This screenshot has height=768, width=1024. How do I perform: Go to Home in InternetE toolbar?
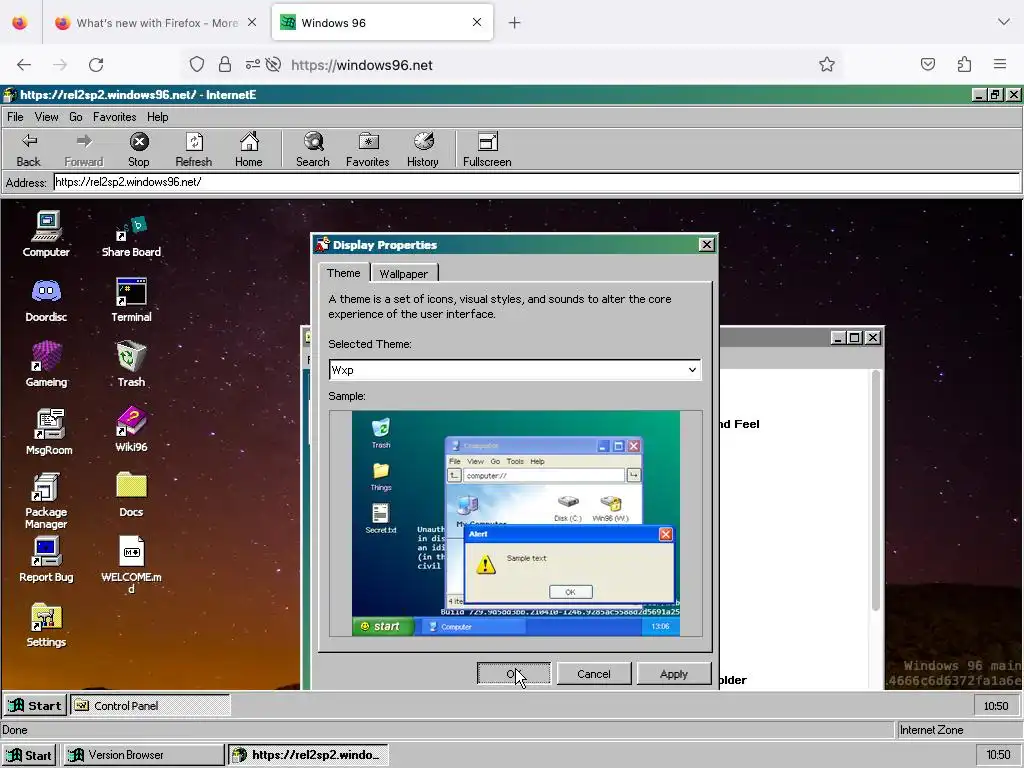click(249, 150)
